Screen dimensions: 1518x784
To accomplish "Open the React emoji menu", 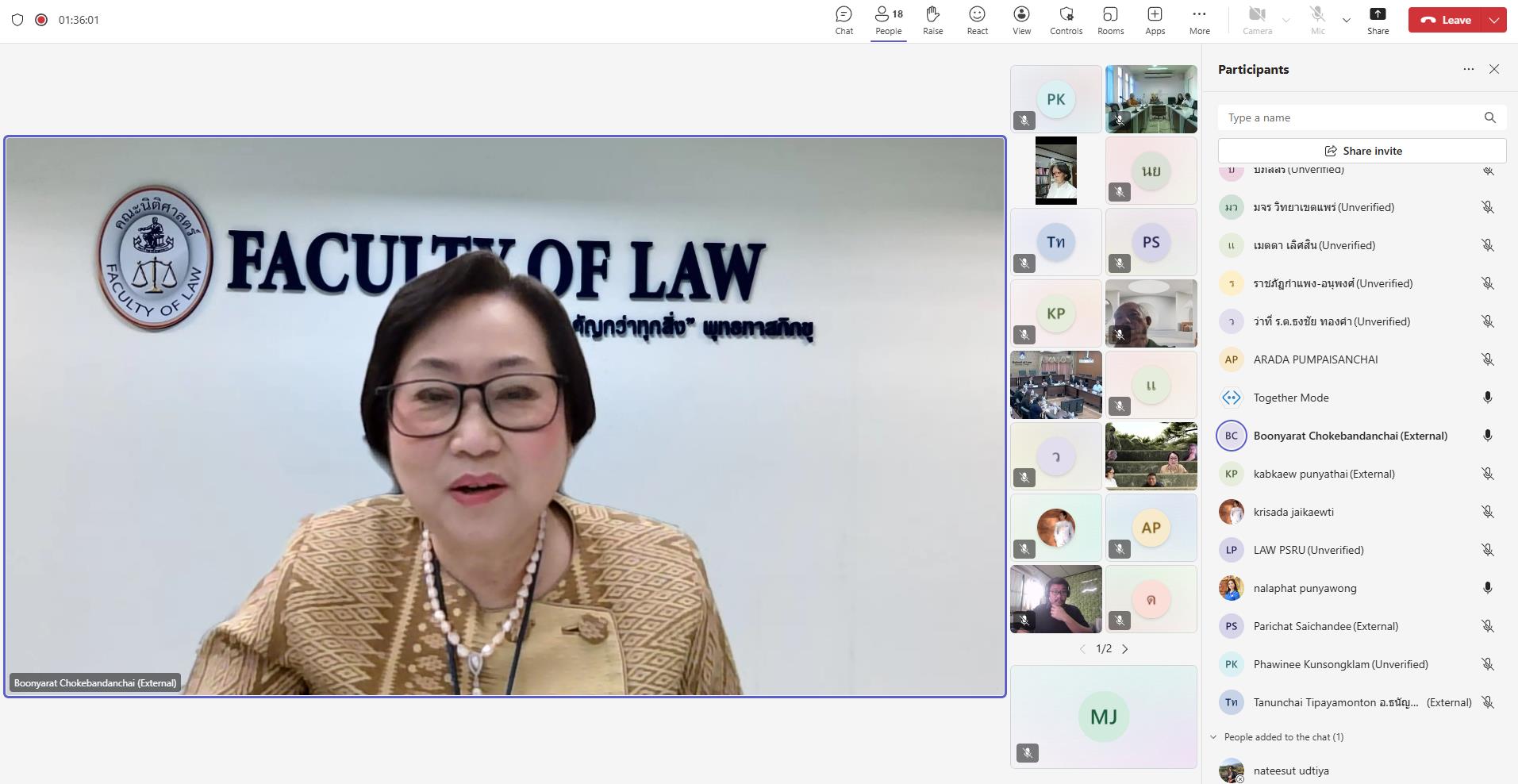I will [977, 21].
